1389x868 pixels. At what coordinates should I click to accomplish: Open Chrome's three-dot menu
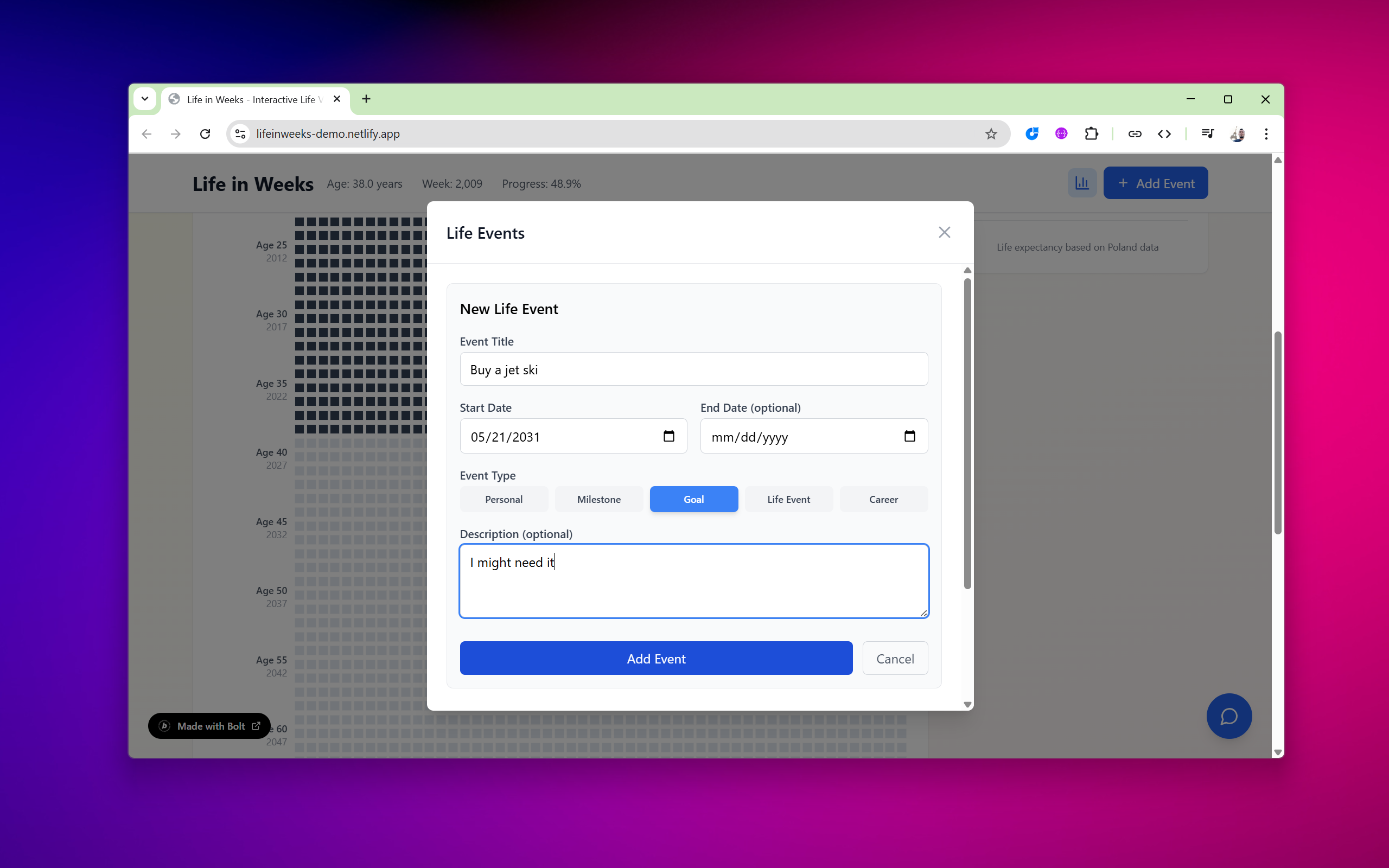1266,134
